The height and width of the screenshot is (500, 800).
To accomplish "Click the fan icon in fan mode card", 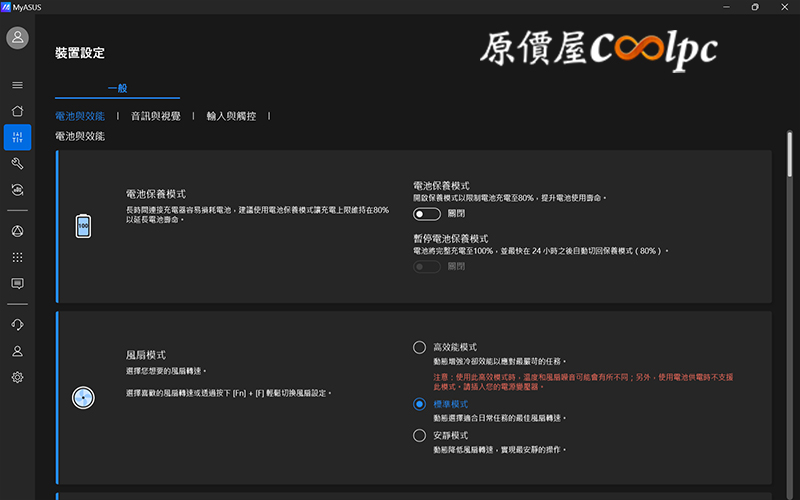I will coord(83,398).
